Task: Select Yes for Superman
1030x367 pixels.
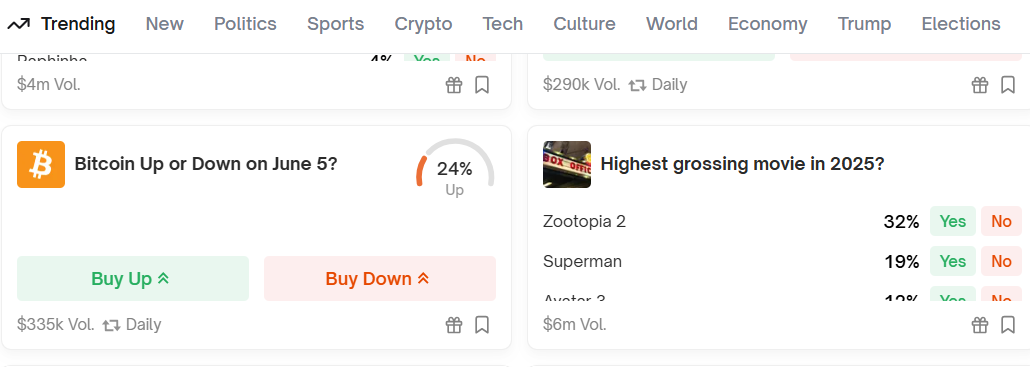Action: [x=952, y=261]
